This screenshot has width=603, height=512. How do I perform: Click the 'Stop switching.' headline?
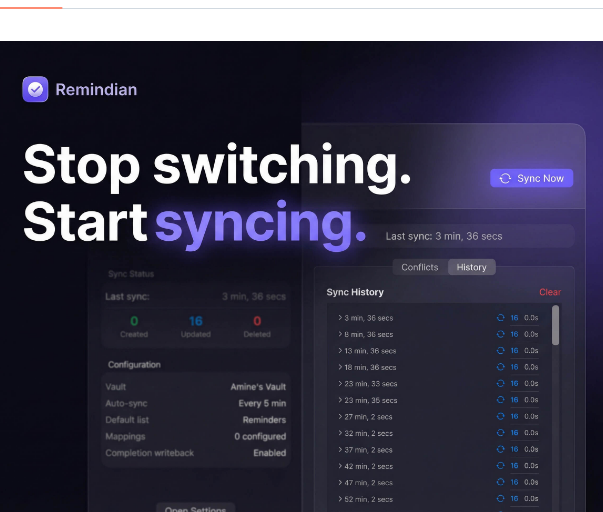pos(217,166)
